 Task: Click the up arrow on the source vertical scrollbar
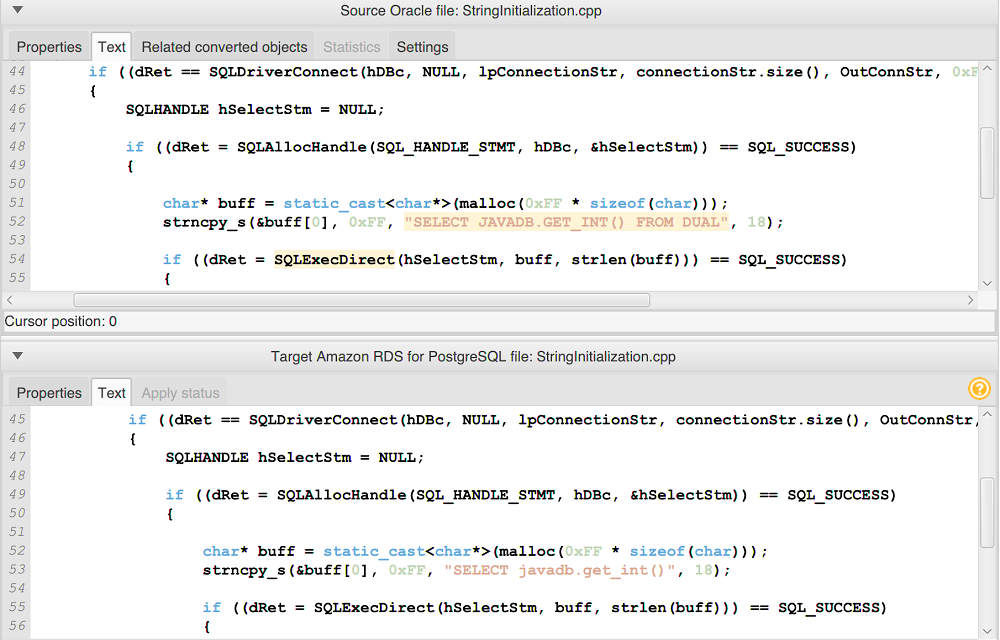(x=989, y=68)
